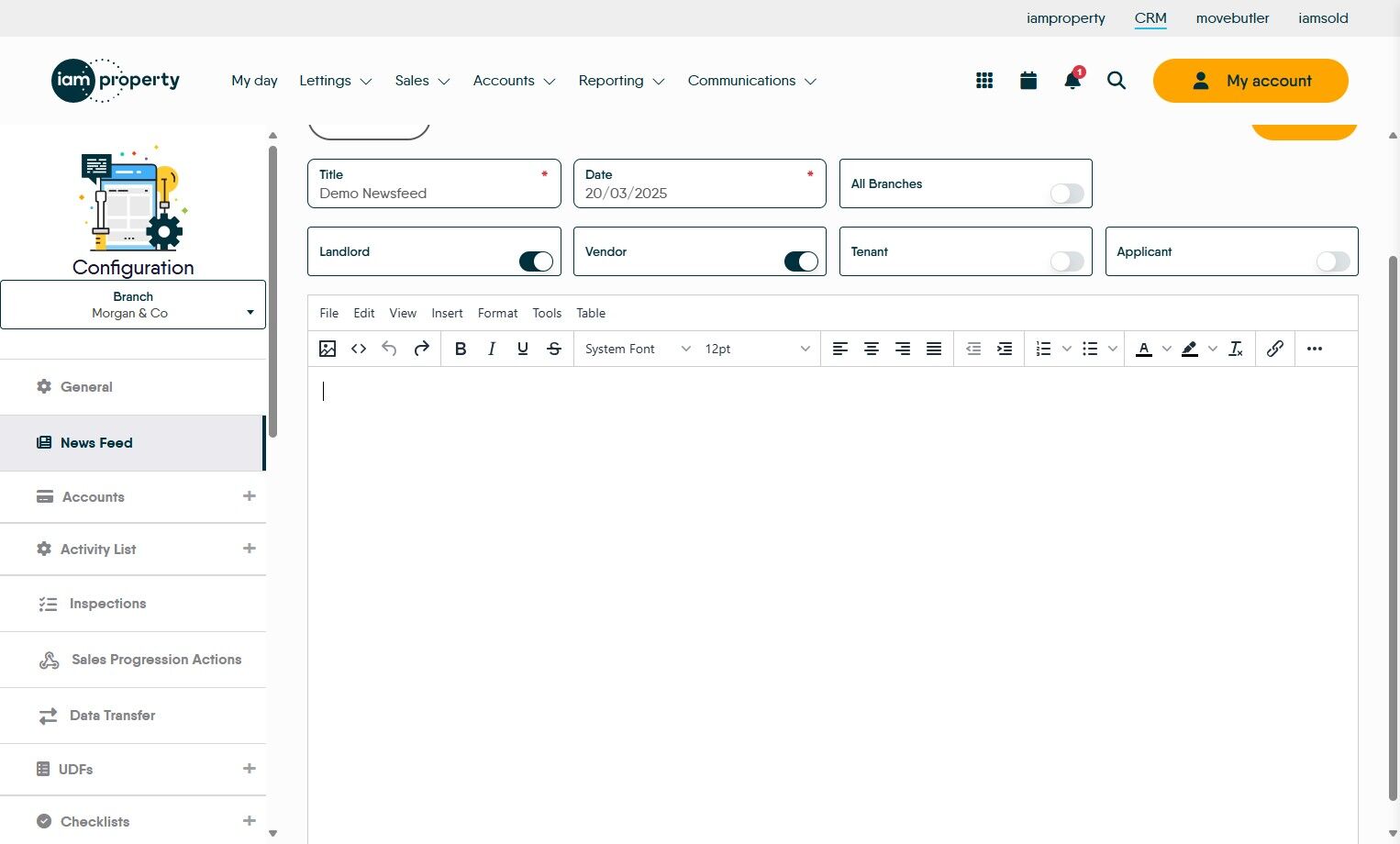
Task: Open the editor Edit menu
Action: tap(364, 313)
